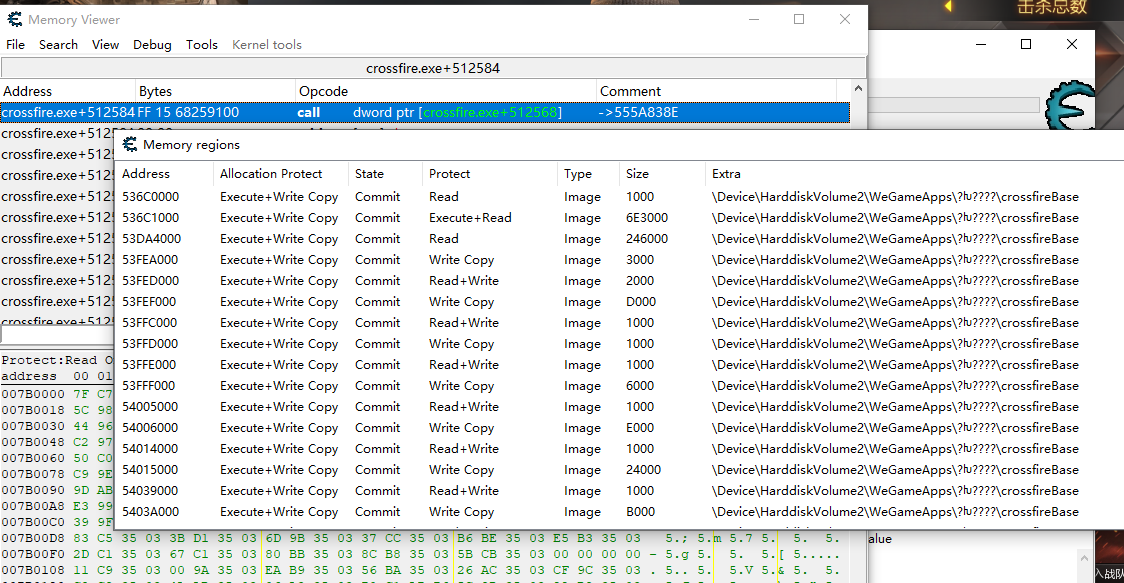Click the Bytes column header in disassembler
The image size is (1124, 583).
[216, 91]
